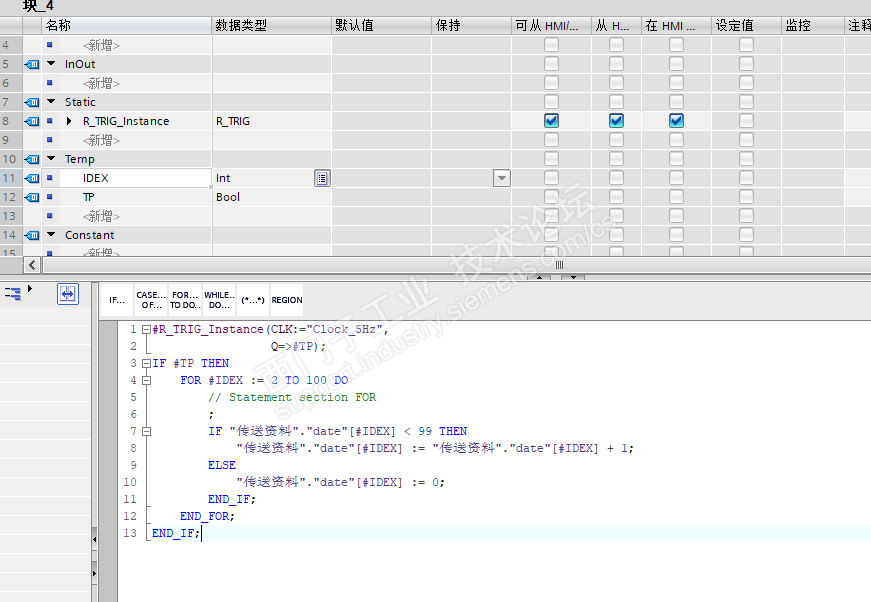This screenshot has width=871, height=602.
Task: Uncheck writable from HMI for R_TRIG_Instance
Action: coord(617,121)
